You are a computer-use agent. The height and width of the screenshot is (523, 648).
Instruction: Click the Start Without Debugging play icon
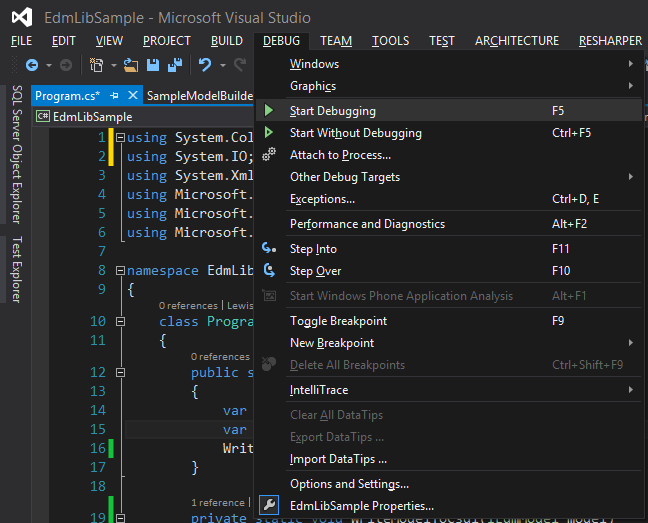click(x=269, y=132)
